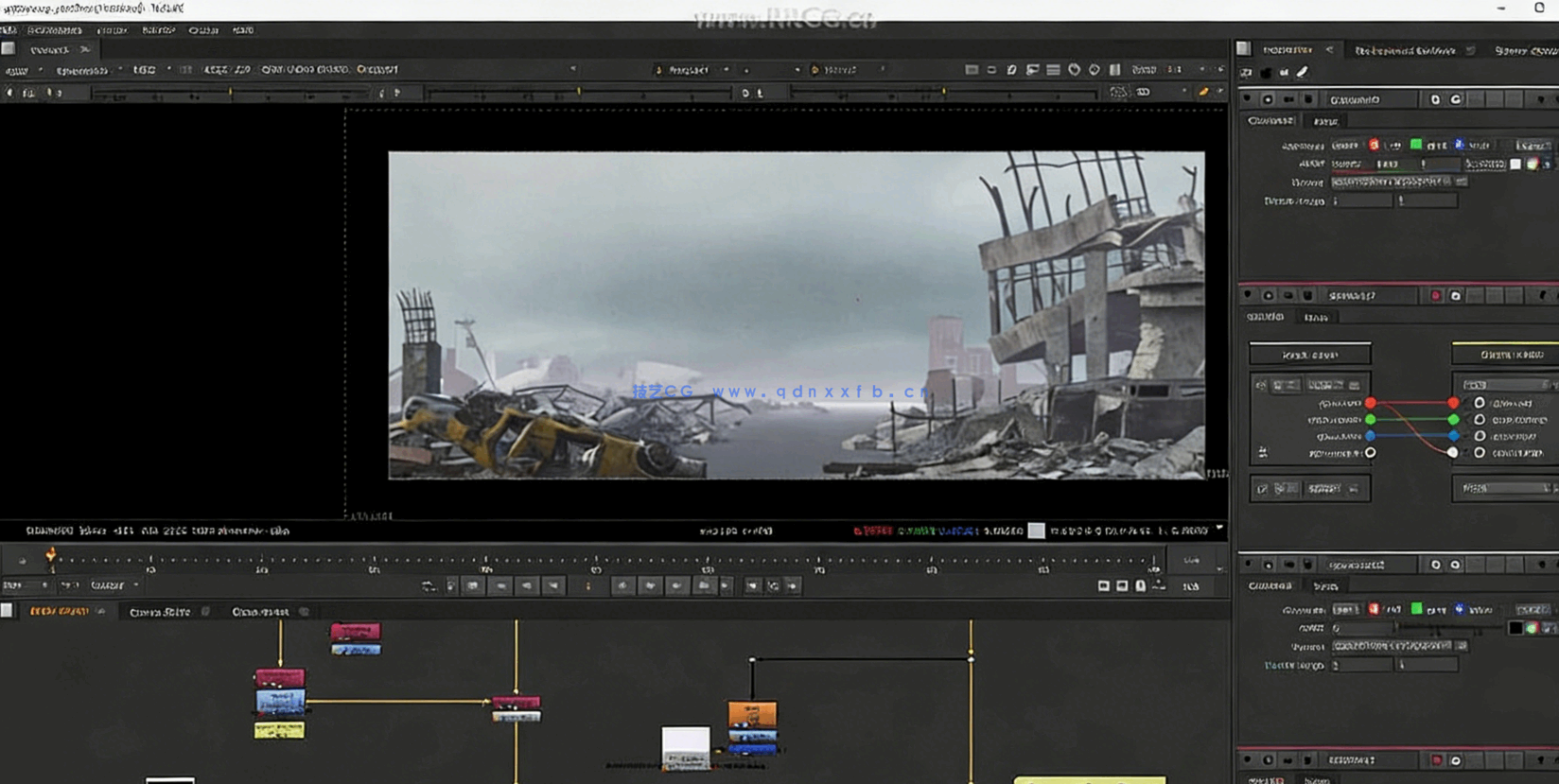The height and width of the screenshot is (784, 1559).
Task: Switch to the second node graph tab
Action: point(160,612)
